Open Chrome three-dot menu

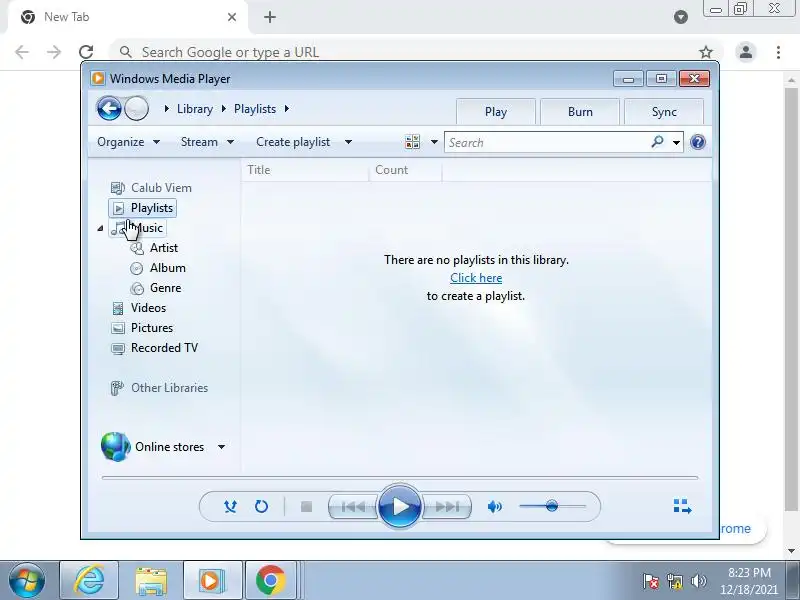pyautogui.click(x=778, y=52)
